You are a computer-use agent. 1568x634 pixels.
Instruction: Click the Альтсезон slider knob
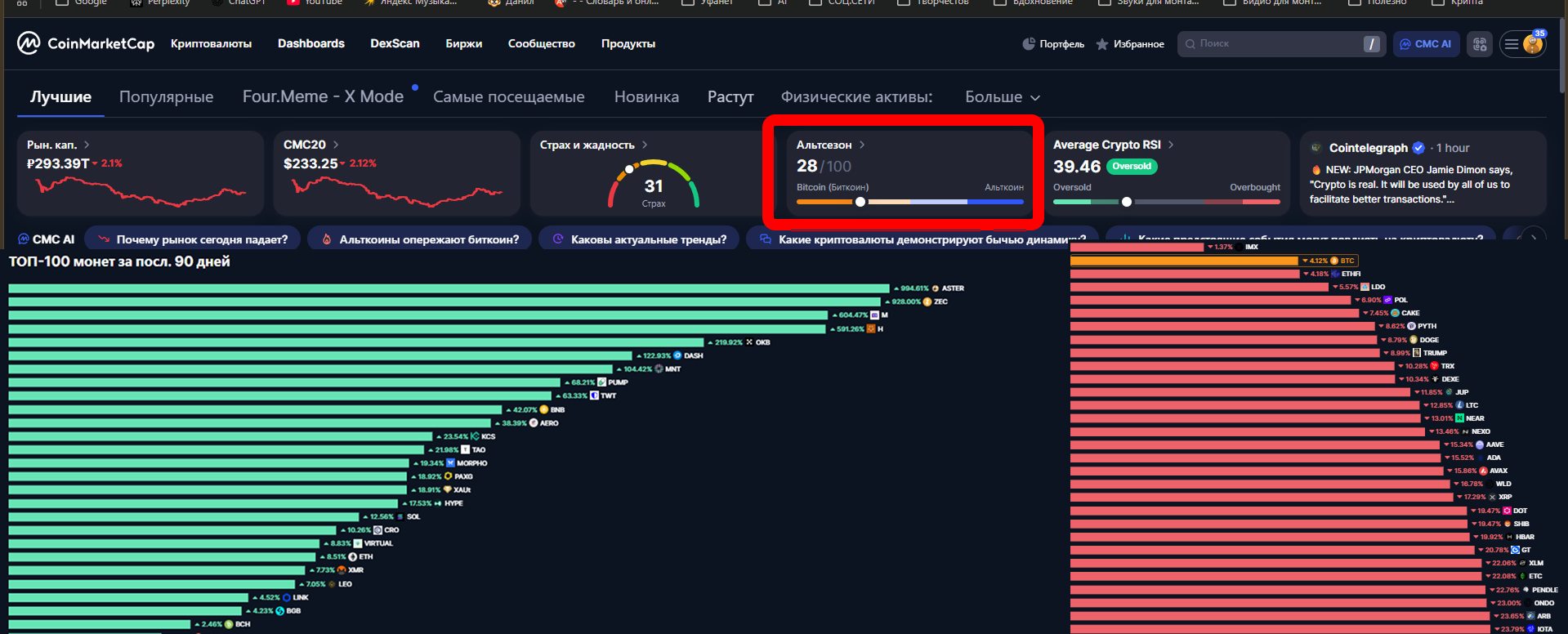(860, 202)
